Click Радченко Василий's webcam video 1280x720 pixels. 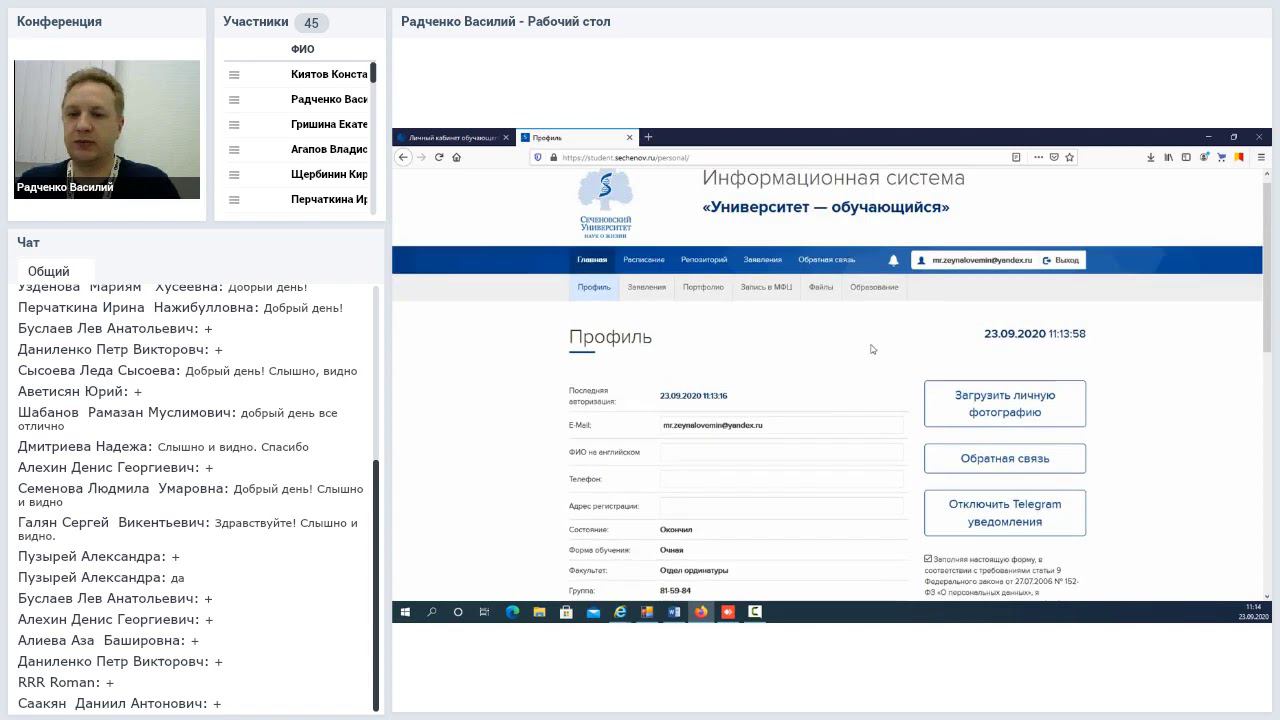point(107,129)
